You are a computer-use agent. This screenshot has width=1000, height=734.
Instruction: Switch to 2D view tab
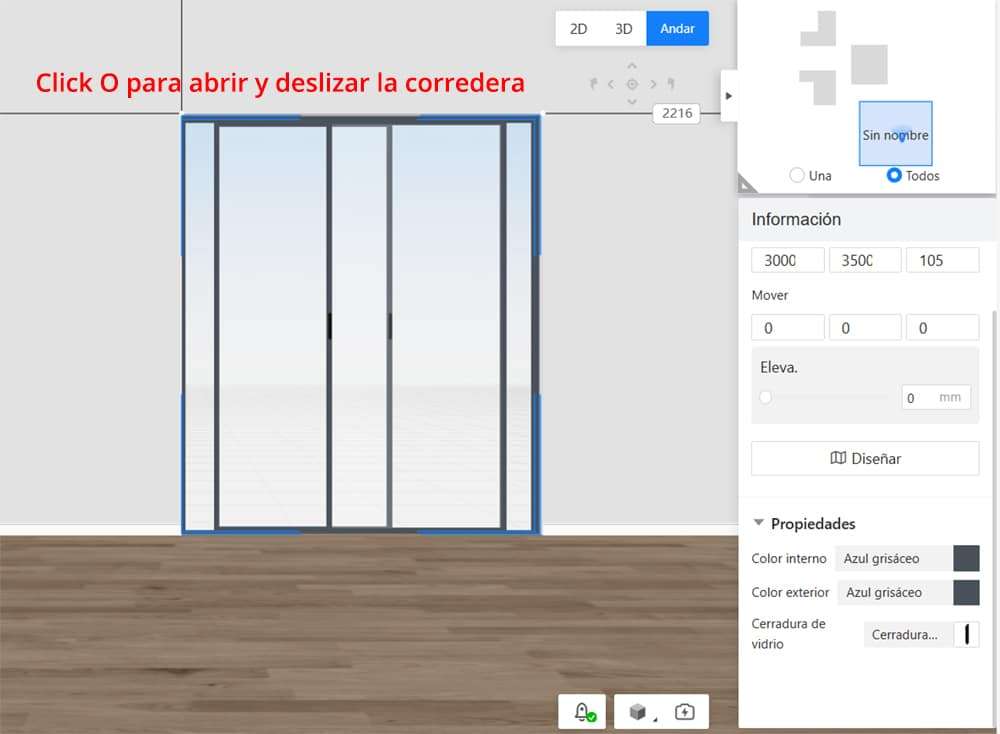pos(578,29)
